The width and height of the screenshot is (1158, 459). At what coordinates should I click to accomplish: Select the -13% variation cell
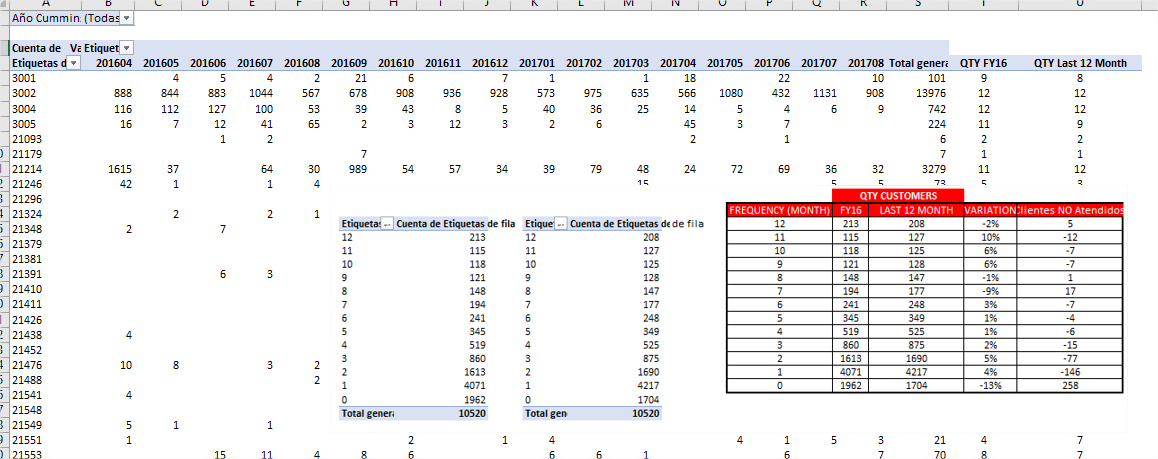(x=990, y=385)
